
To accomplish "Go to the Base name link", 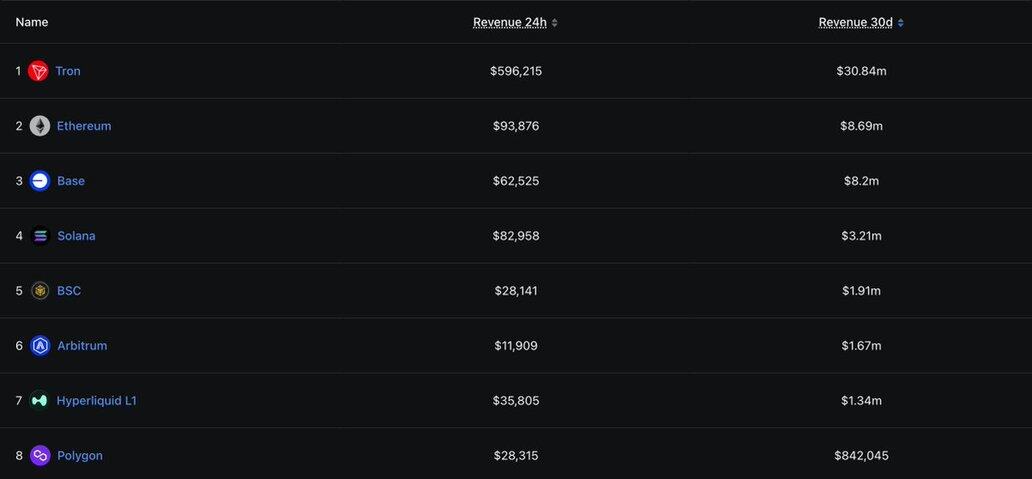I will pos(71,181).
